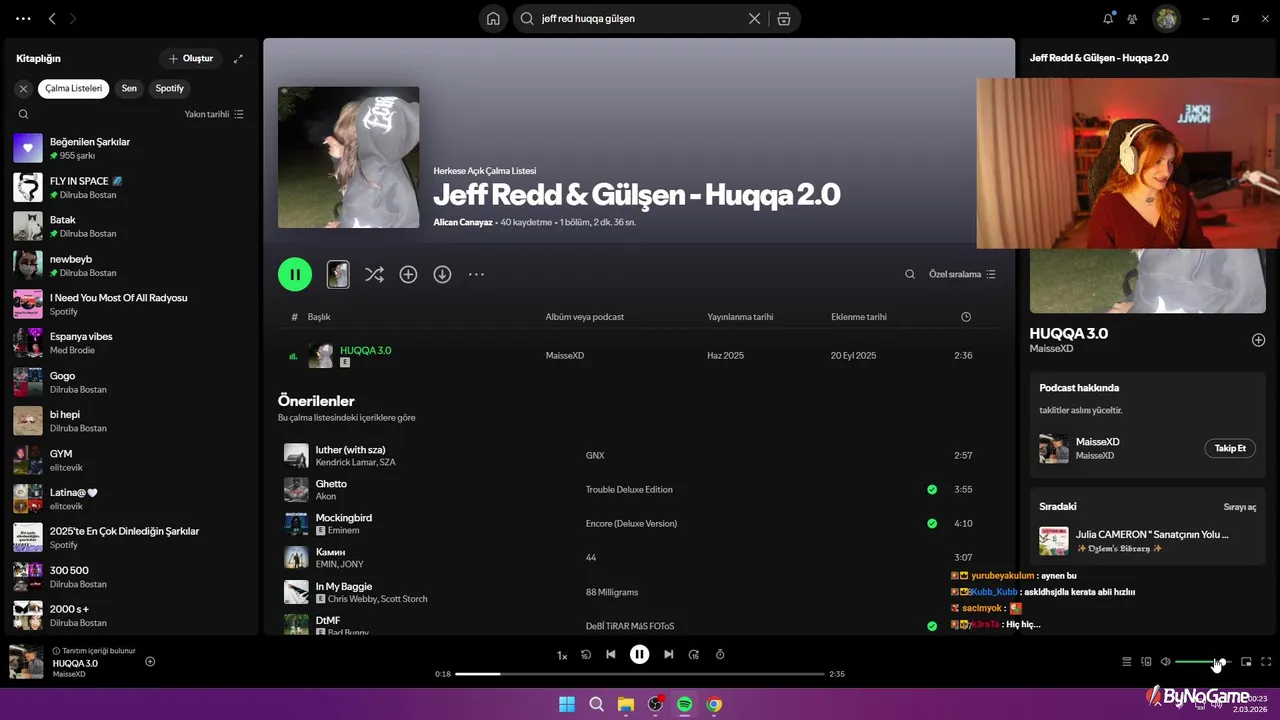Open the Özel sıralama sort dropdown
Viewport: 1280px width, 720px height.
coord(962,274)
